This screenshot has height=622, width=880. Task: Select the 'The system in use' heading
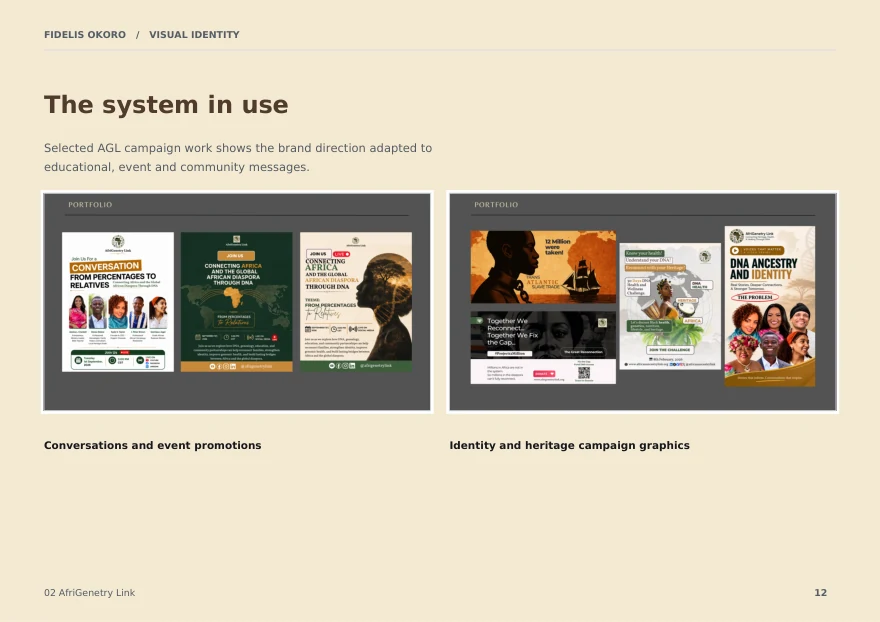(166, 105)
